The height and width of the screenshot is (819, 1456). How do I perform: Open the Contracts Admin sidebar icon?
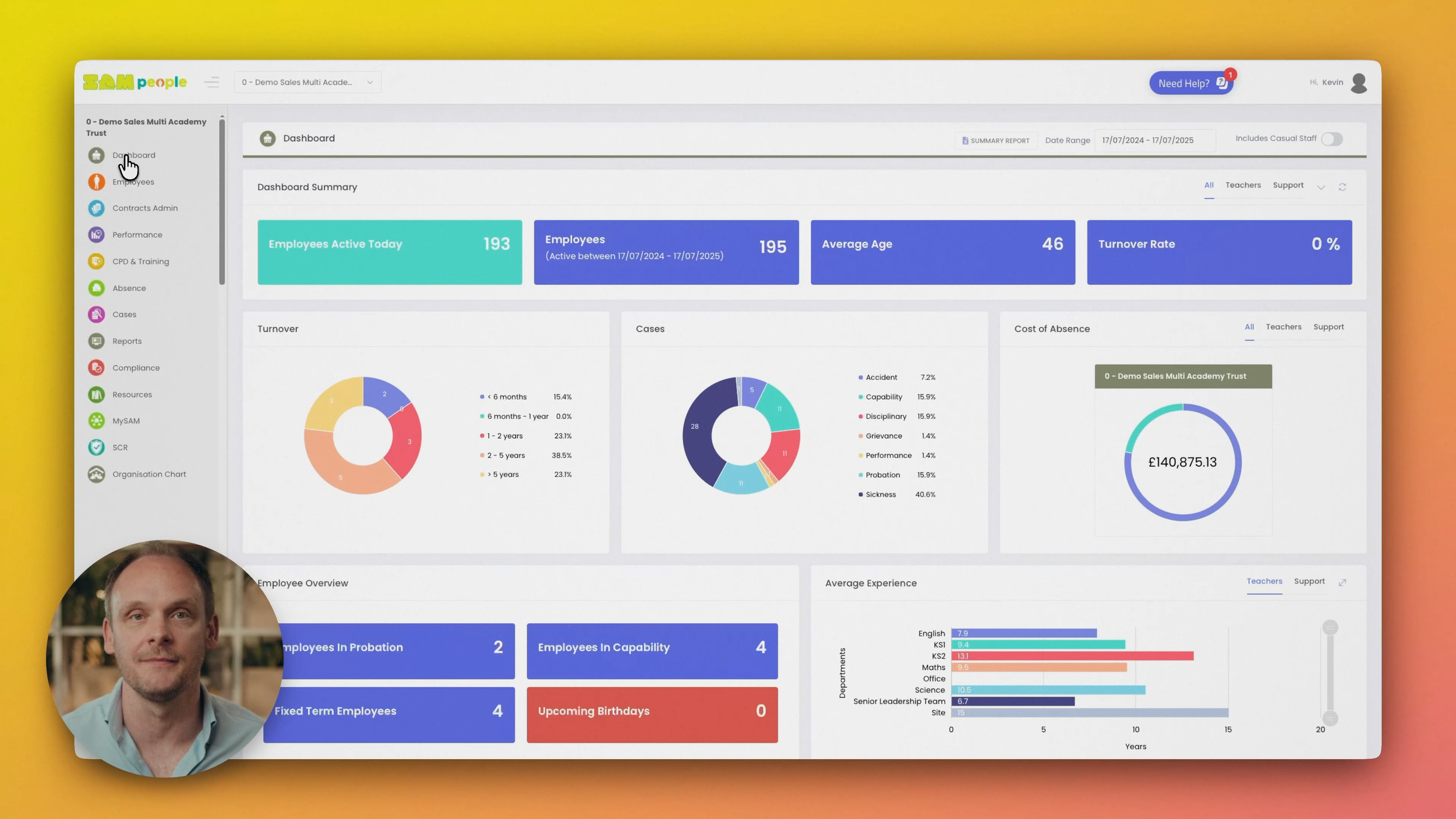pos(96,208)
